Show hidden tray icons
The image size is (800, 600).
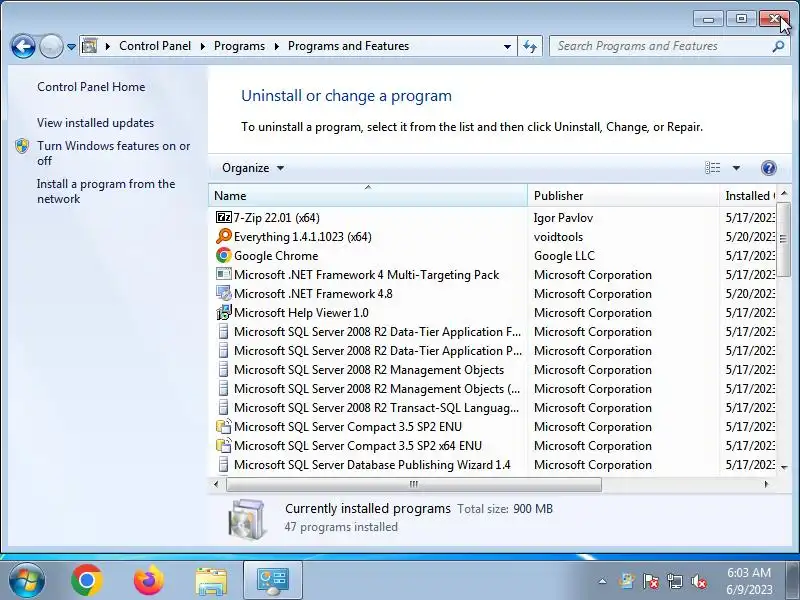point(603,581)
